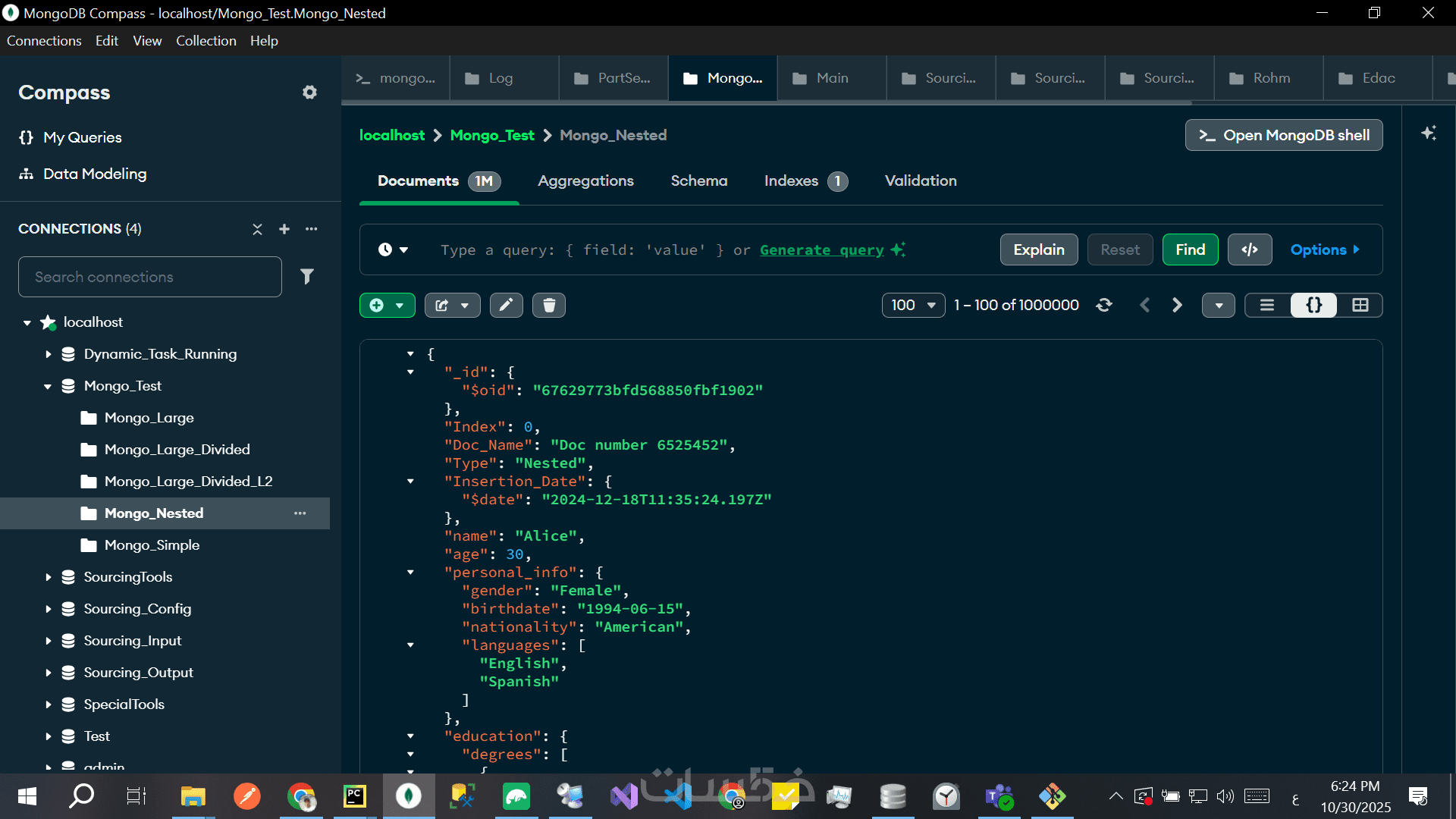Switch to JSON view of documents

coord(1313,305)
